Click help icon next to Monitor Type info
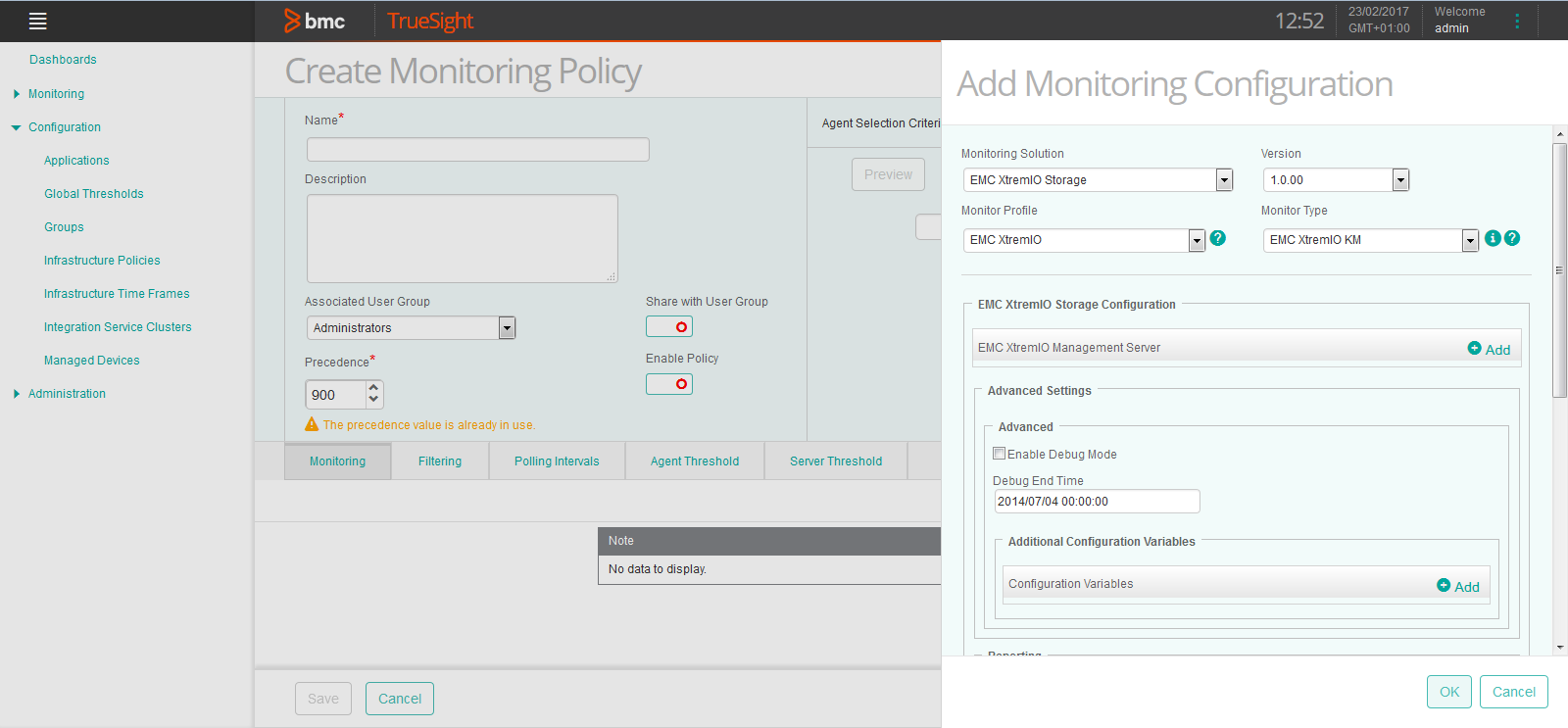This screenshot has height=728, width=1568. pyautogui.click(x=1512, y=238)
